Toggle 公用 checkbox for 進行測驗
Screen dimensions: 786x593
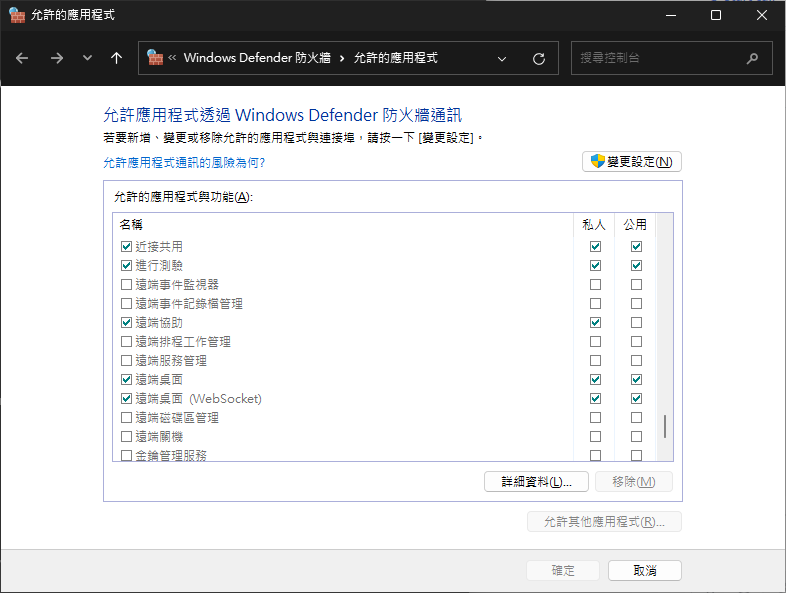[637, 266]
